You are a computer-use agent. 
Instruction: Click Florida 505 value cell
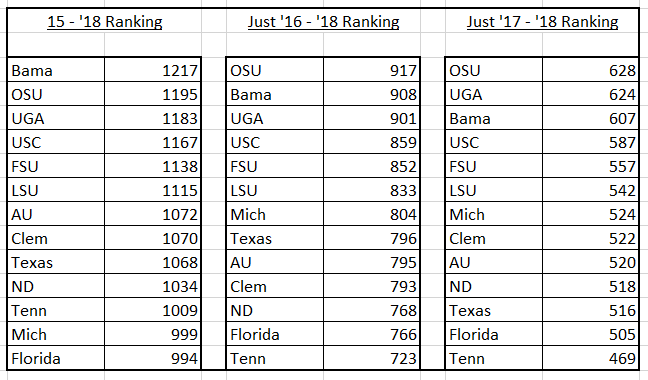point(591,334)
